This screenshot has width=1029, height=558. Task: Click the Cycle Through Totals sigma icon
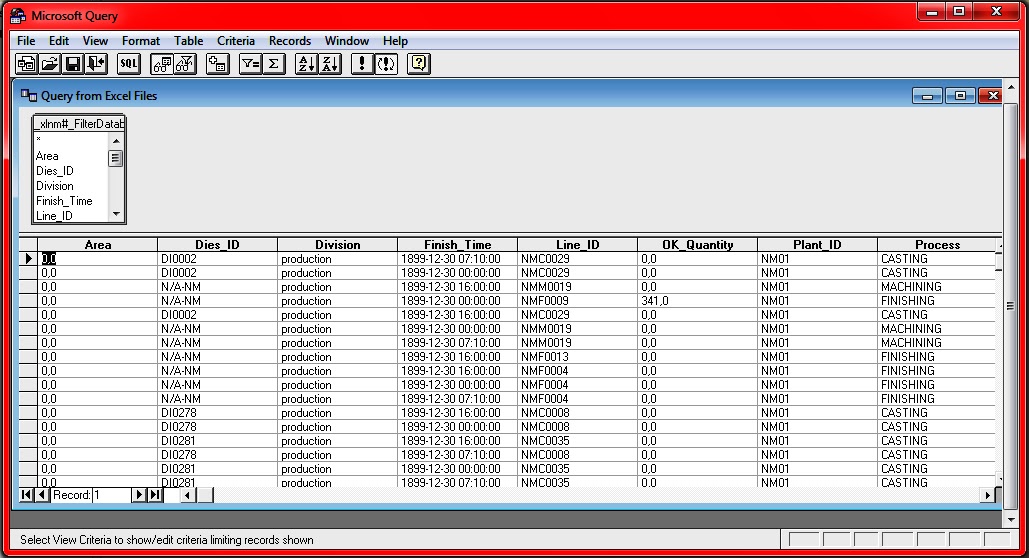274,64
